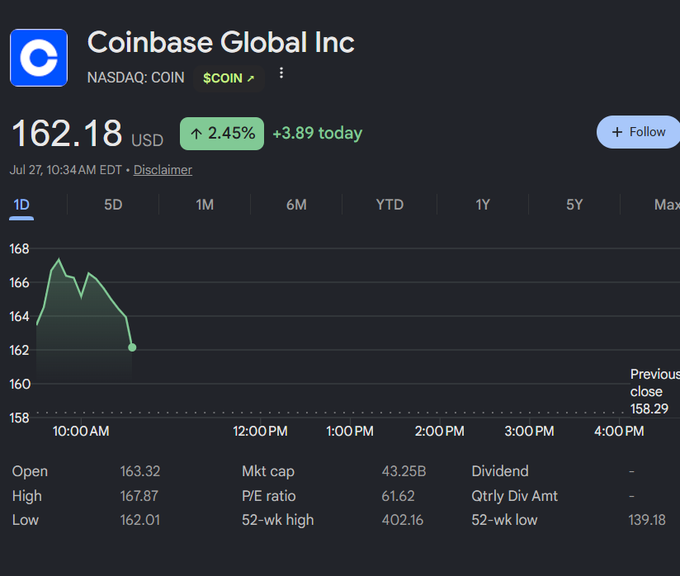
Task: Switch to the Max chart range
Action: (x=667, y=205)
